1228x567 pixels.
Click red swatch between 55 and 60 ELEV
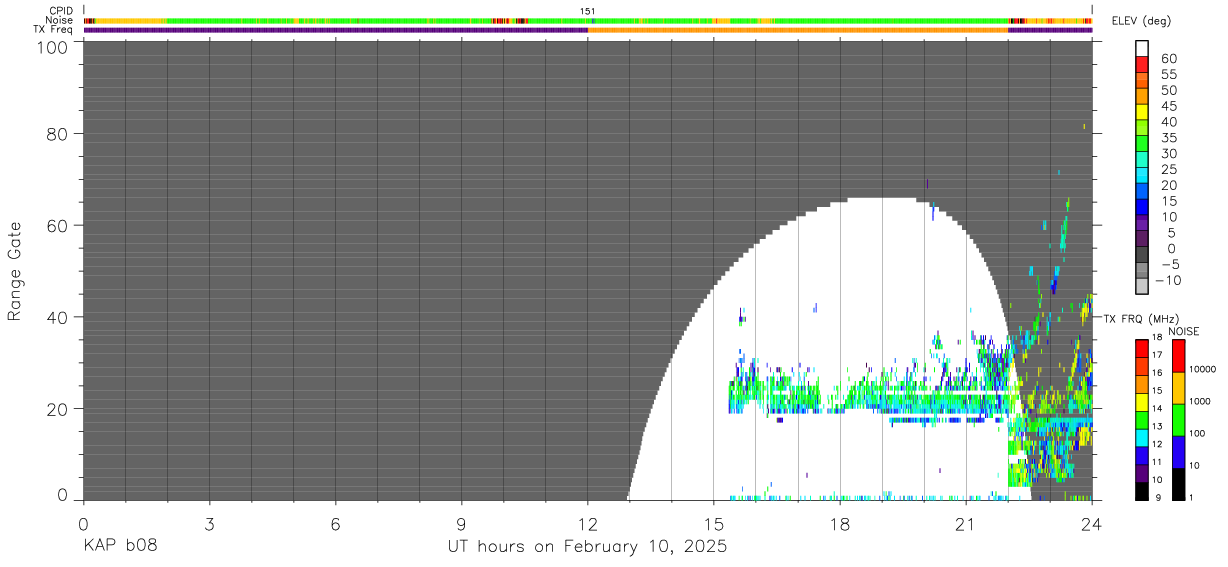tap(1142, 65)
